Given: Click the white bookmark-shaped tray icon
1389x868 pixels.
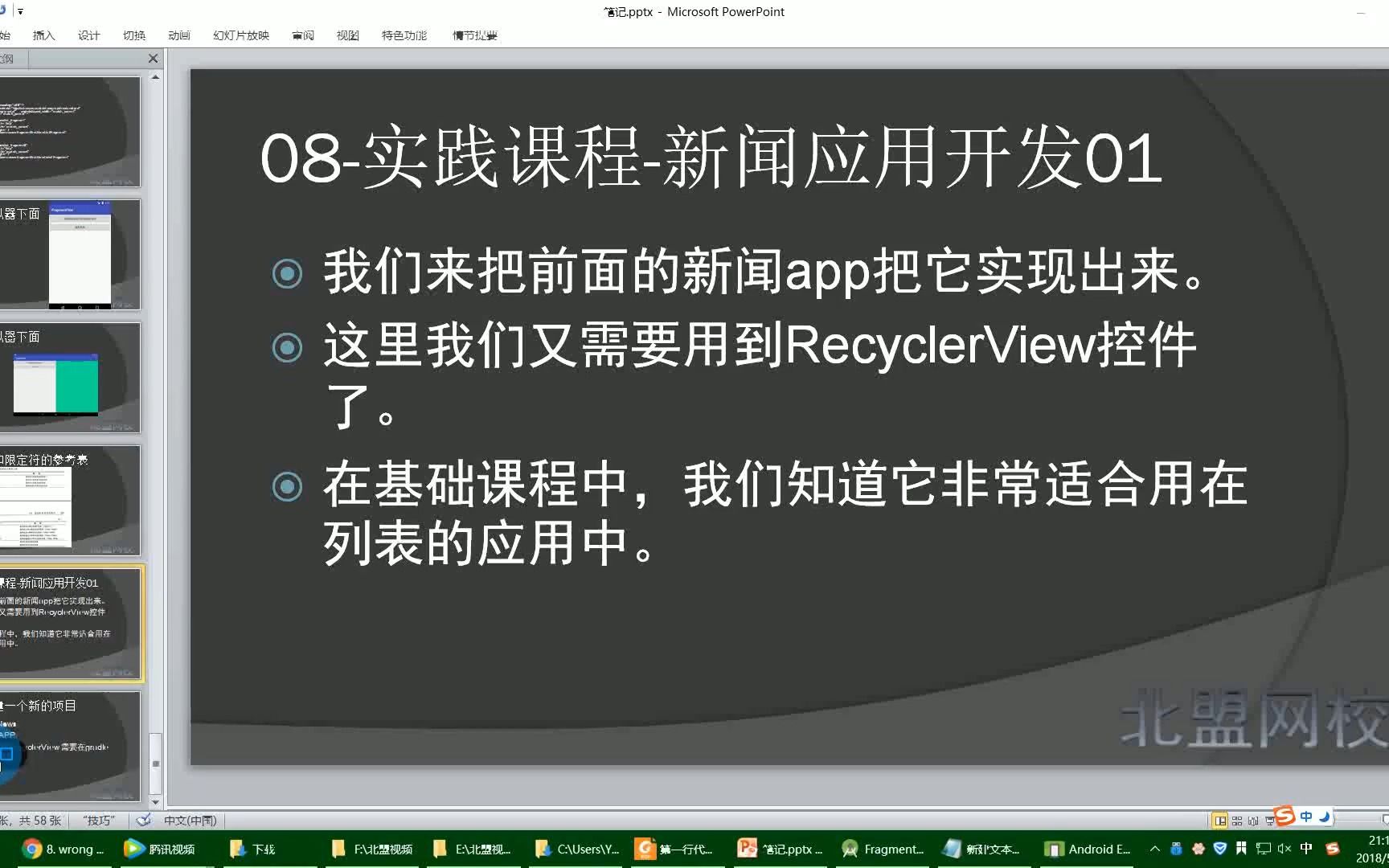Looking at the screenshot, I should coord(1242,849).
